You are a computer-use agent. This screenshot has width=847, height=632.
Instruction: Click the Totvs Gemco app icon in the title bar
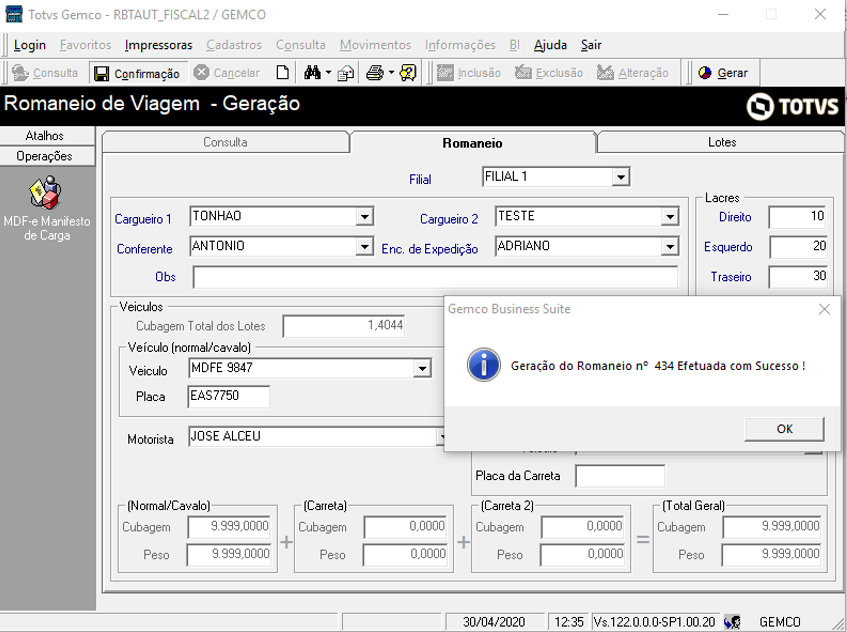[x=14, y=15]
